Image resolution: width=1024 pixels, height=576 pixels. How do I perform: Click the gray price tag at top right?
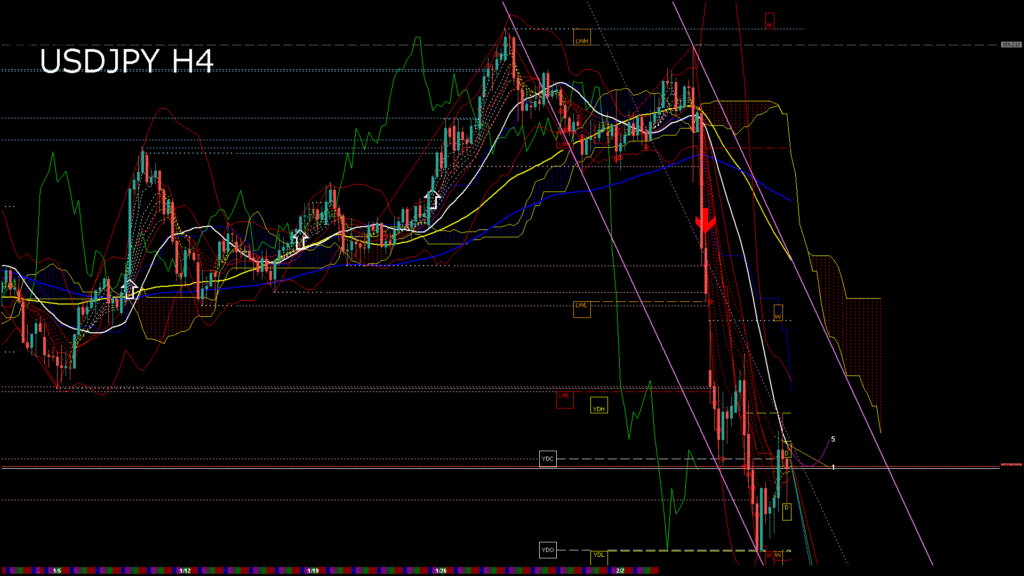(1010, 45)
